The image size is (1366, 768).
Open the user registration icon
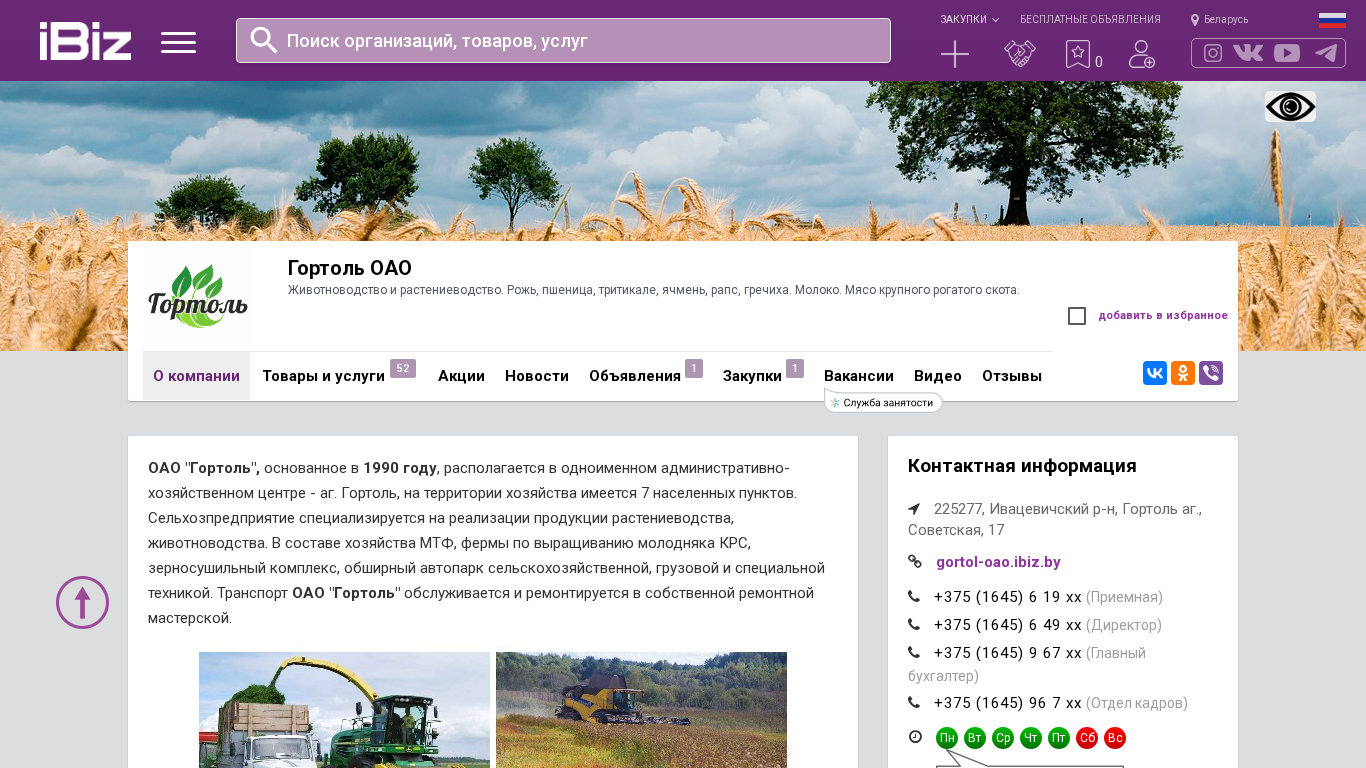point(1142,54)
